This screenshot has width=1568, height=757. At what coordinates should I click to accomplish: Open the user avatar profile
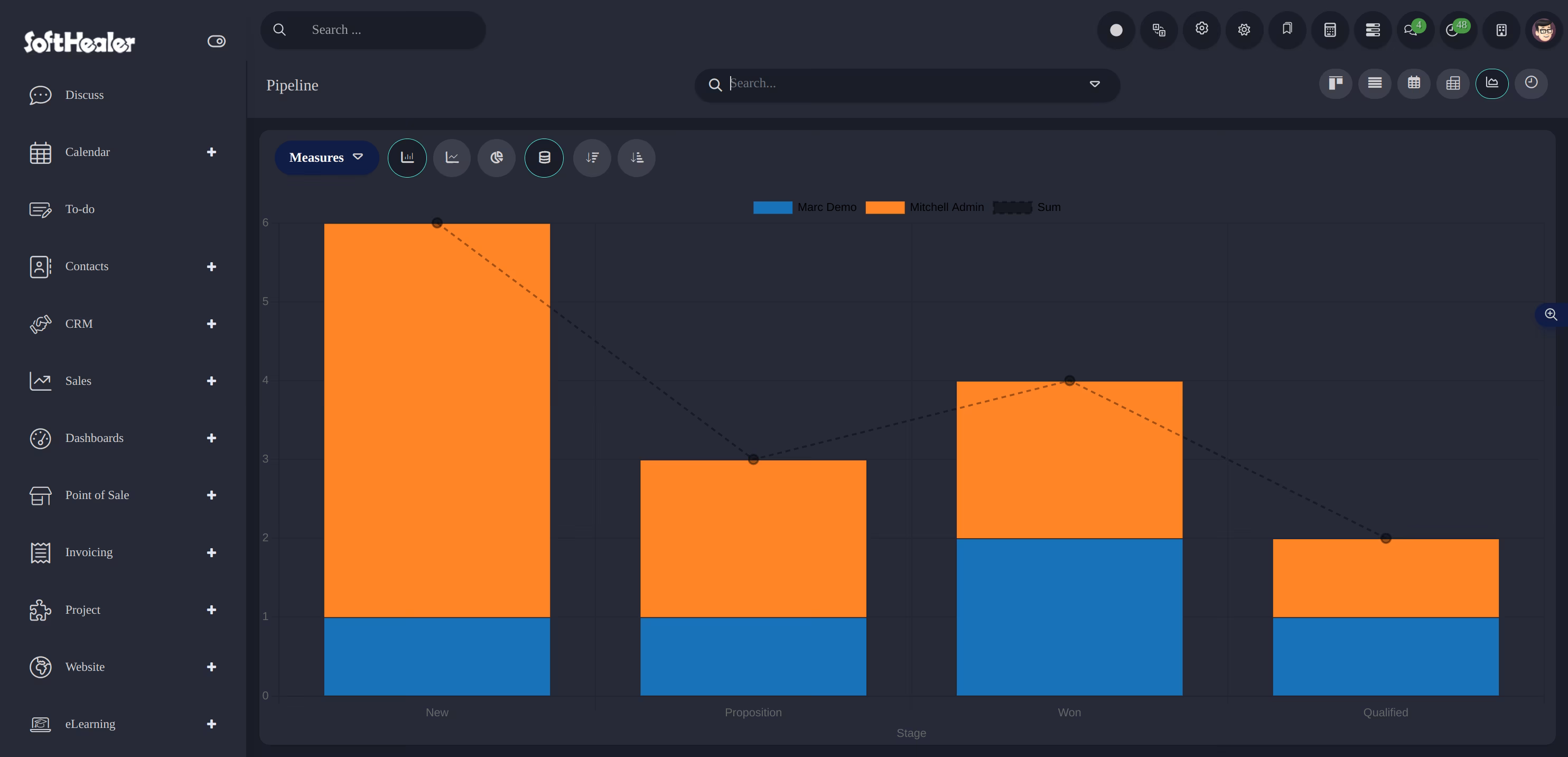point(1544,30)
